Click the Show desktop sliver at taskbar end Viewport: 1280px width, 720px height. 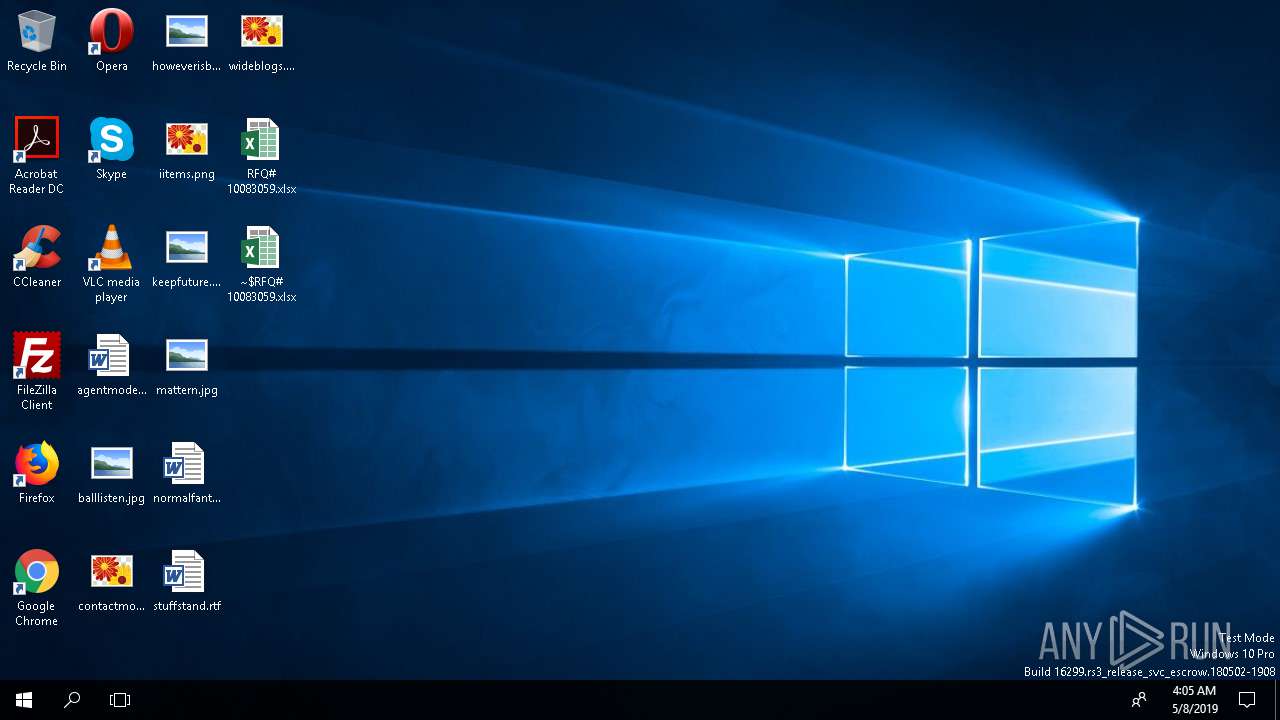point(1277,700)
